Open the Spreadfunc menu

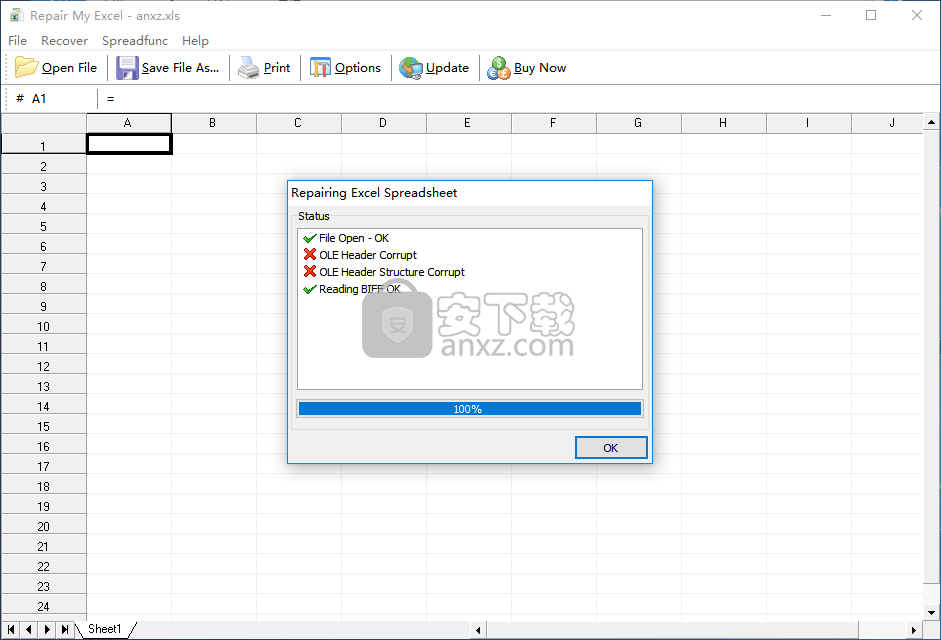click(135, 40)
